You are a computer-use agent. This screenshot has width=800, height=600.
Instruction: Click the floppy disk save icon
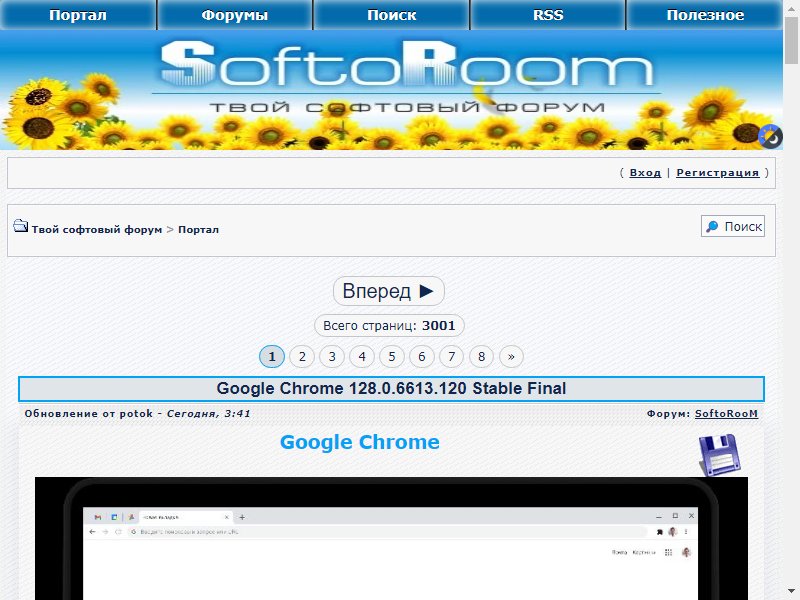pyautogui.click(x=719, y=455)
